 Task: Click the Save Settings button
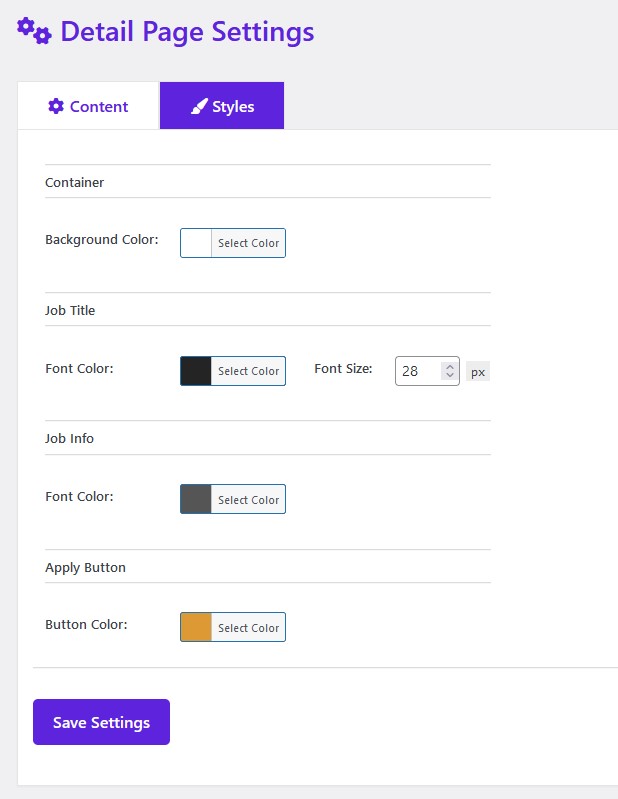pyautogui.click(x=101, y=722)
